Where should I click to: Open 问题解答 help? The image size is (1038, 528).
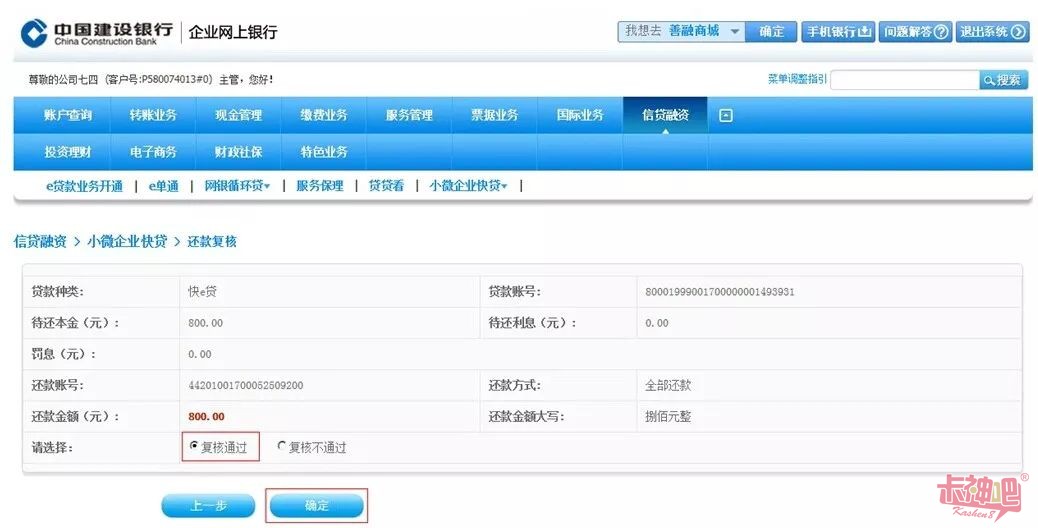click(916, 31)
